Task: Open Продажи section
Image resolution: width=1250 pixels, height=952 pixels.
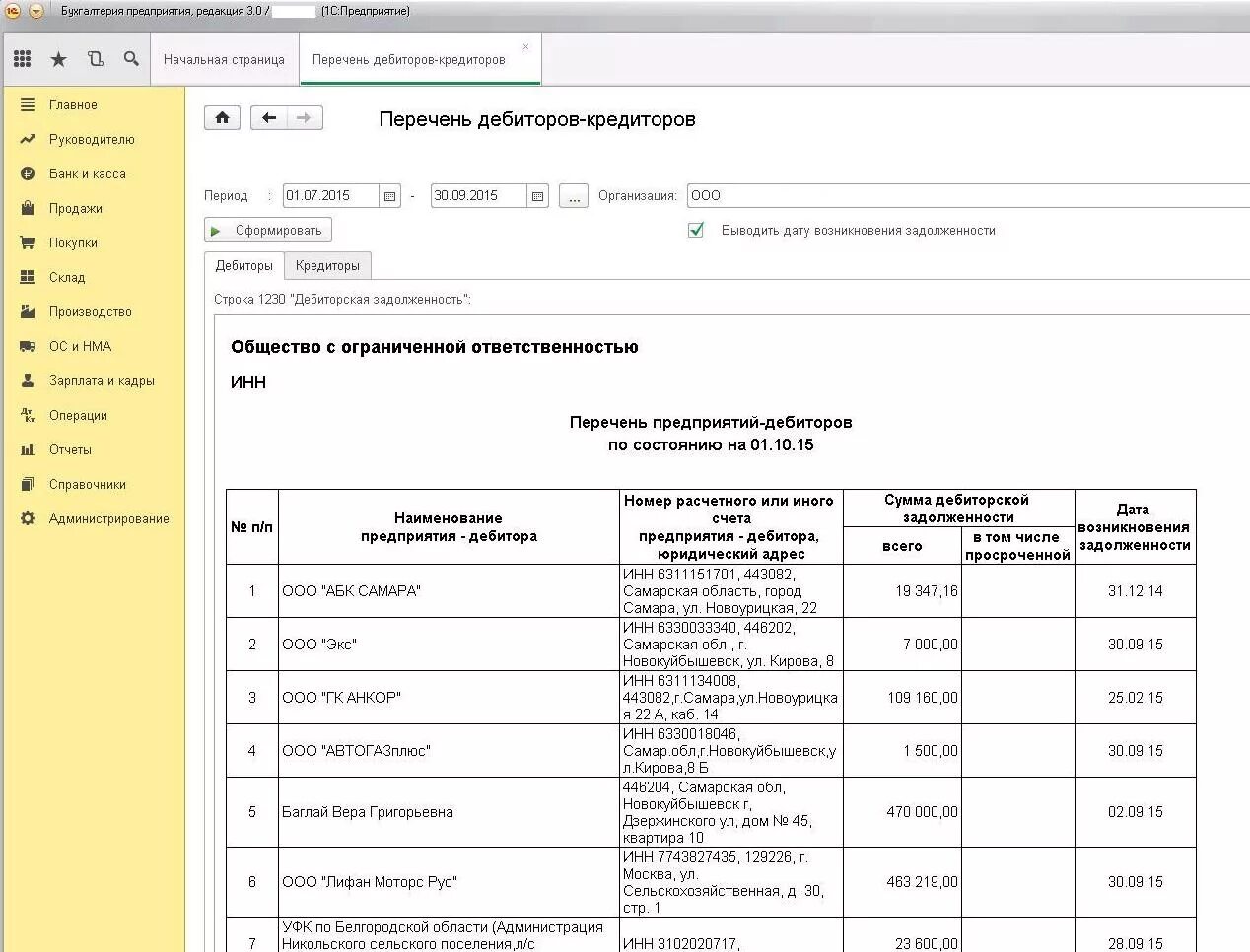Action: [x=76, y=208]
